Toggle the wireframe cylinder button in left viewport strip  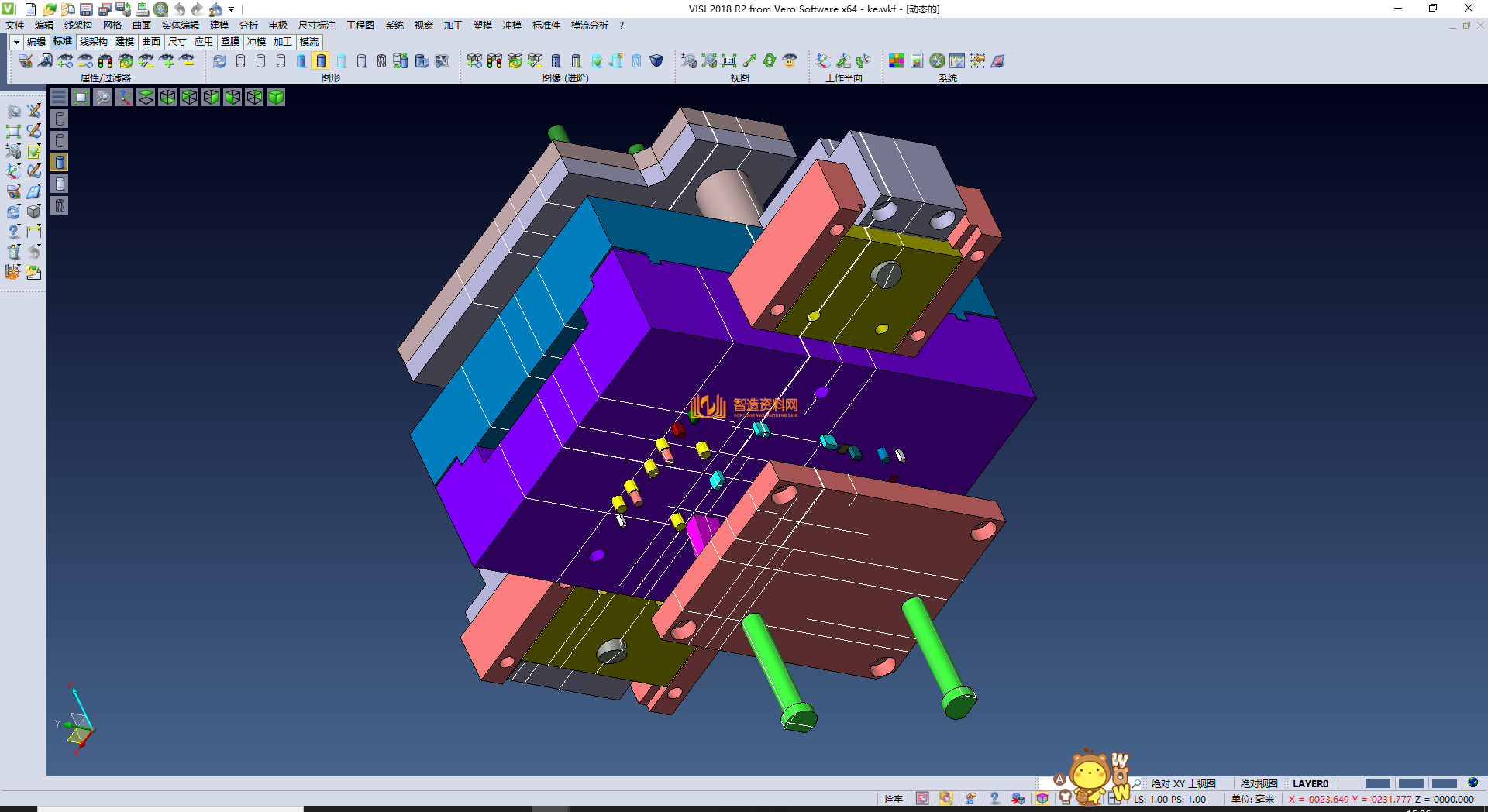pos(60,119)
